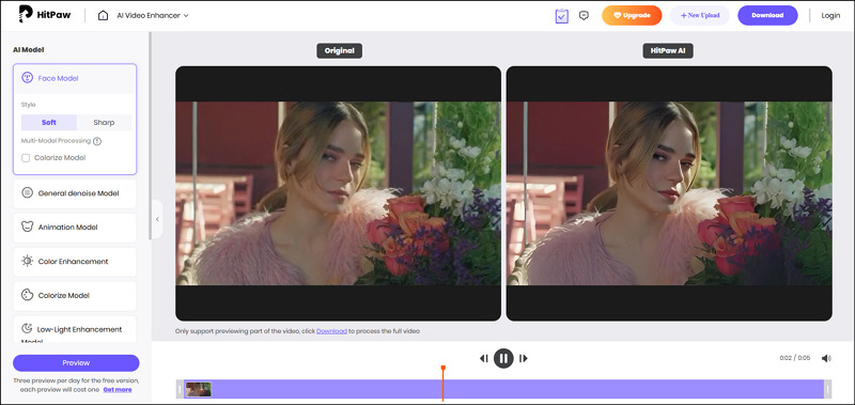Click the original video preview
855x405 pixels.
[x=338, y=194]
